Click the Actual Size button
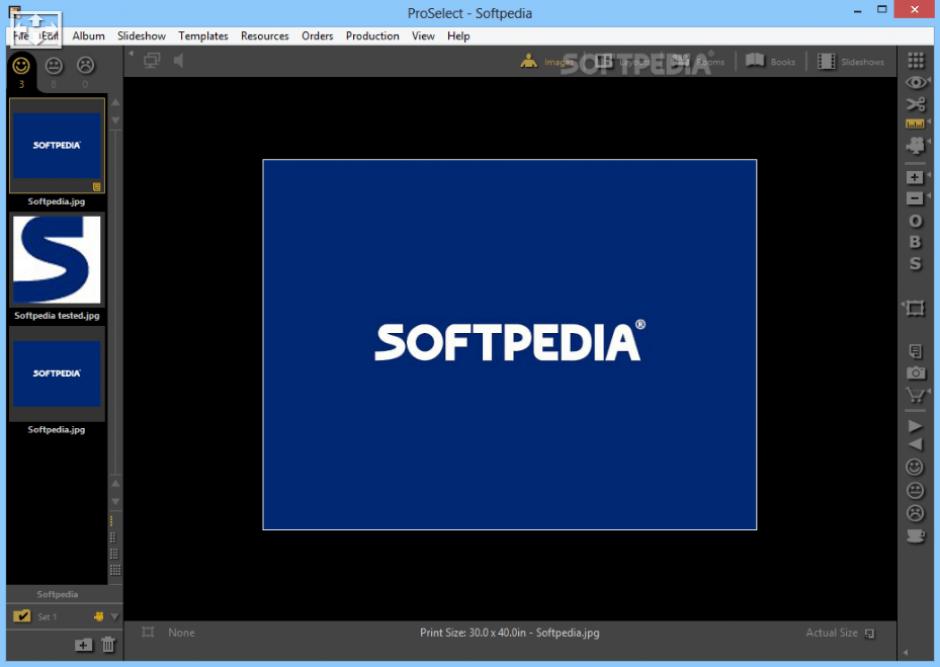Viewport: 940px width, 667px height. pyautogui.click(x=840, y=633)
